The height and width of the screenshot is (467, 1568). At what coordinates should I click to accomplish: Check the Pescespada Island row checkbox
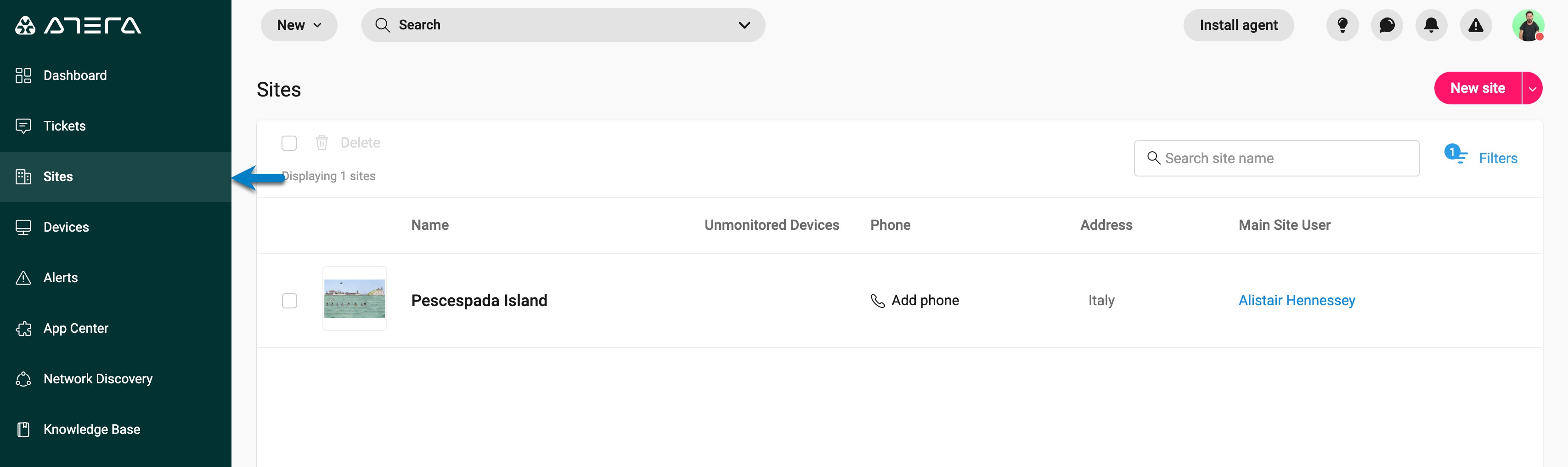289,301
